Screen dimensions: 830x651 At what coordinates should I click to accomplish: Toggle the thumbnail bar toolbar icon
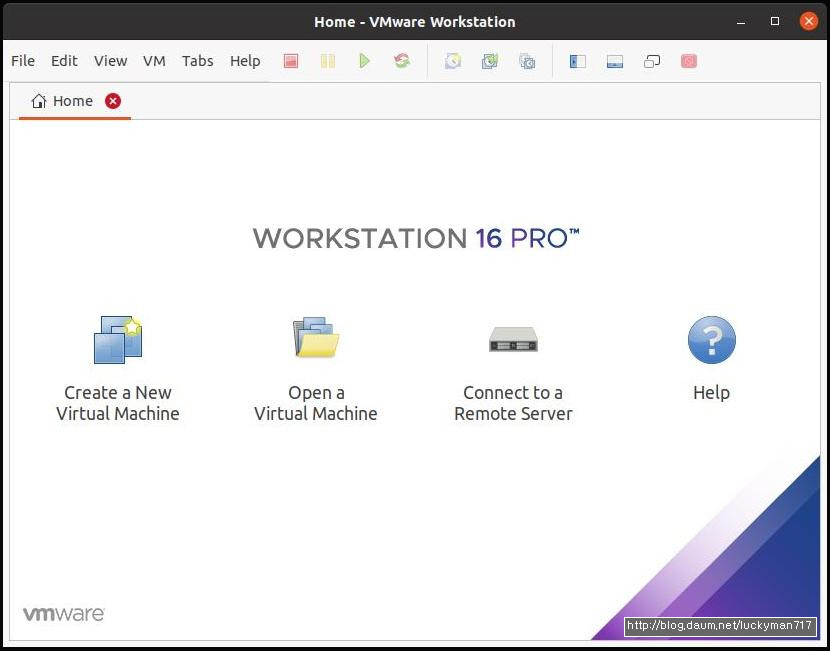[615, 61]
